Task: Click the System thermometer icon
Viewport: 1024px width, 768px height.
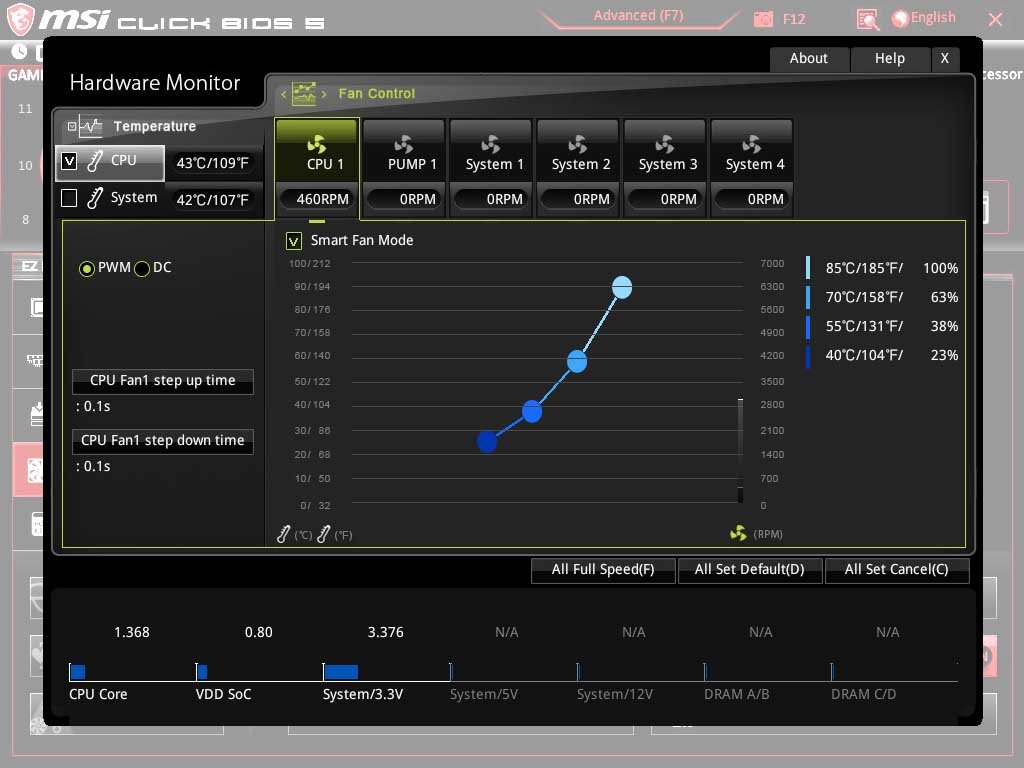Action: [x=95, y=197]
